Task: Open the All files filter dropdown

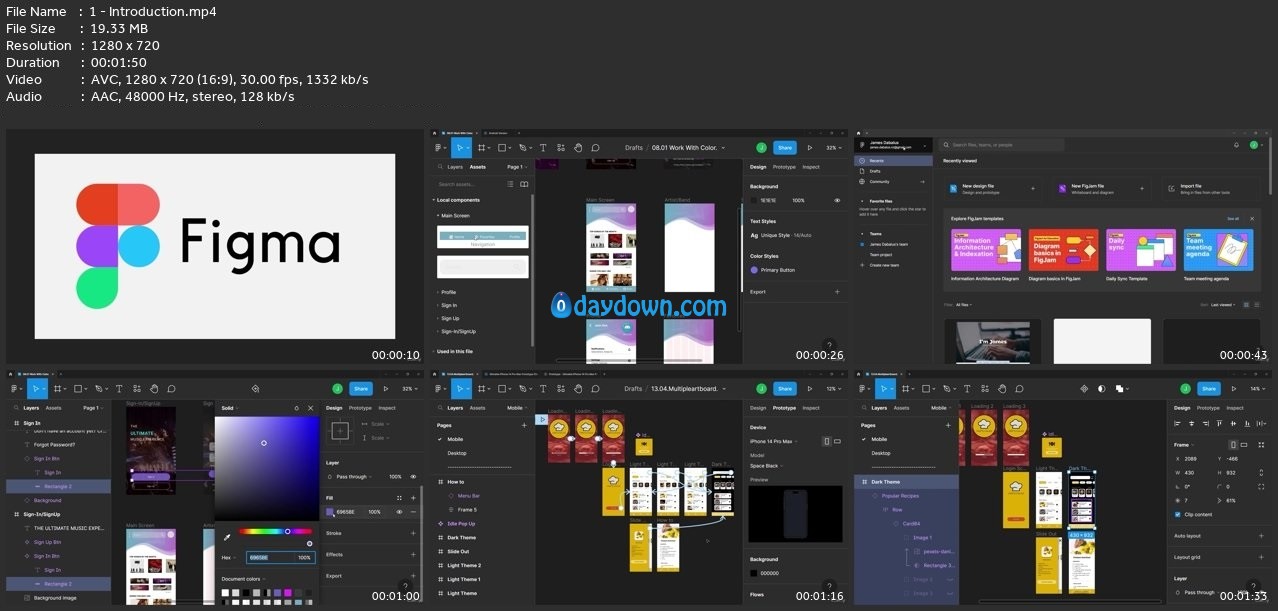Action: pyautogui.click(x=964, y=304)
